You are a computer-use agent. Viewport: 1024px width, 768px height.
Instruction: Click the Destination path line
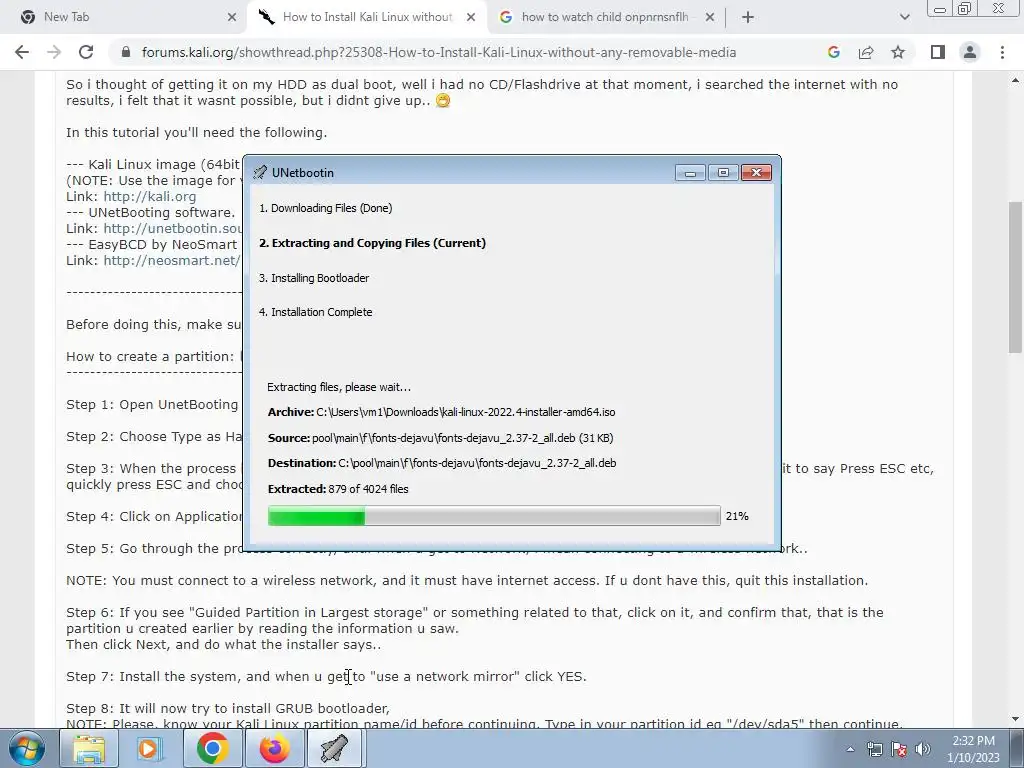pyautogui.click(x=441, y=463)
